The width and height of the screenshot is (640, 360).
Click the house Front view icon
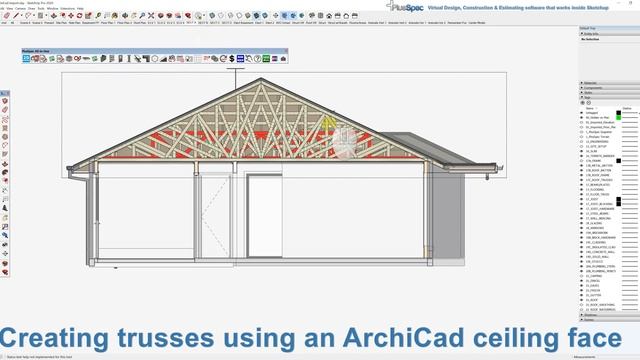329,16
